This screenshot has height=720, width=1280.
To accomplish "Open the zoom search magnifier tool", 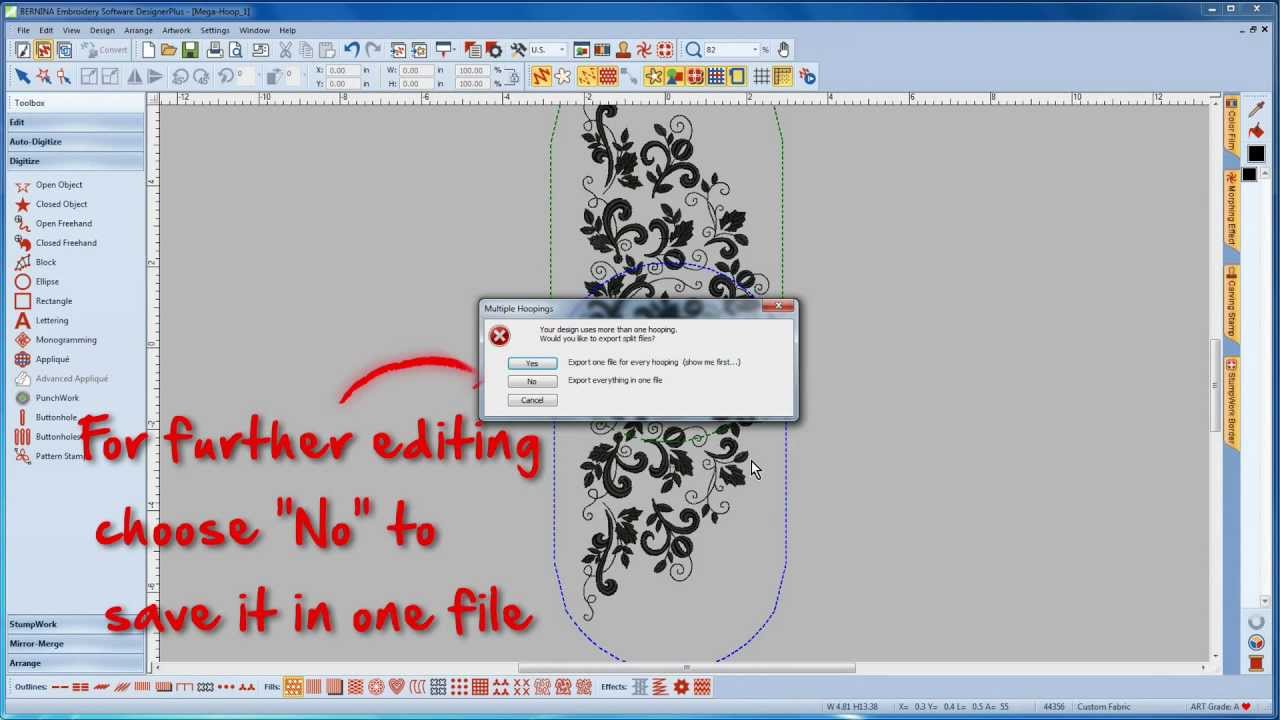I will click(693, 49).
